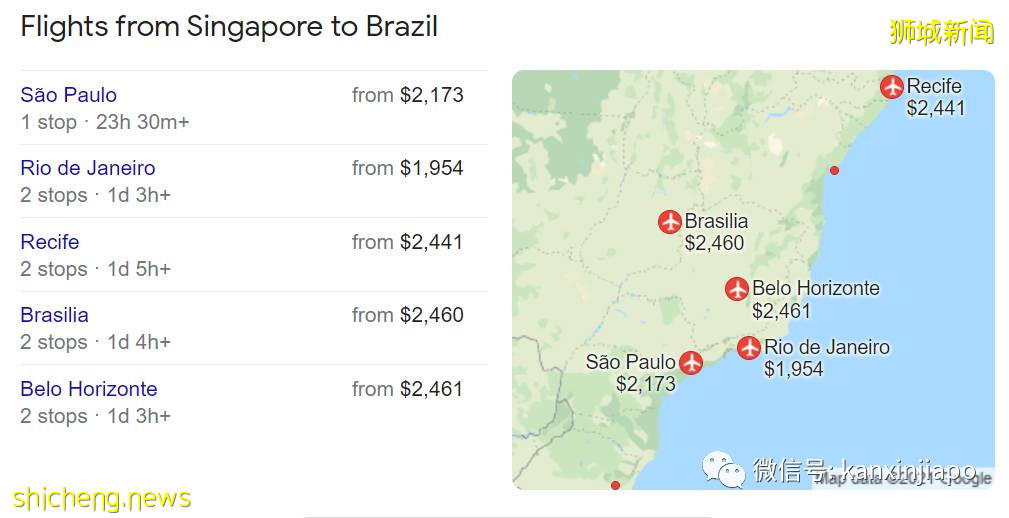Click the Recife $2,441 label on map
Viewport: 1009px width, 518px height.
coord(936,108)
